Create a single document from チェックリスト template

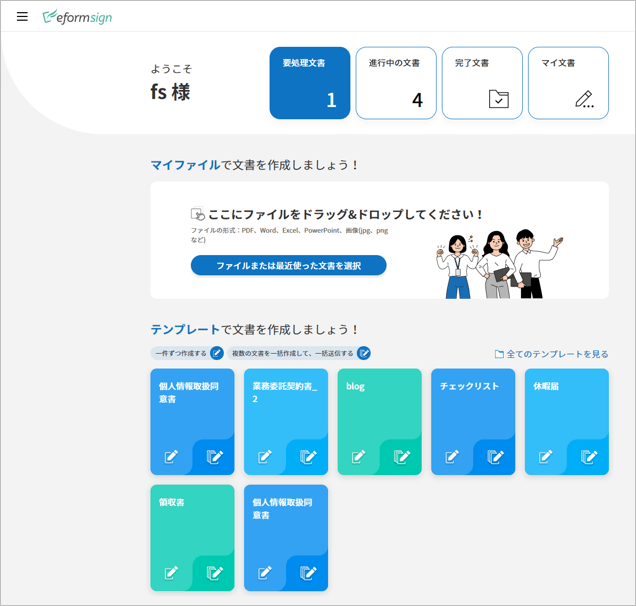pyautogui.click(x=452, y=457)
